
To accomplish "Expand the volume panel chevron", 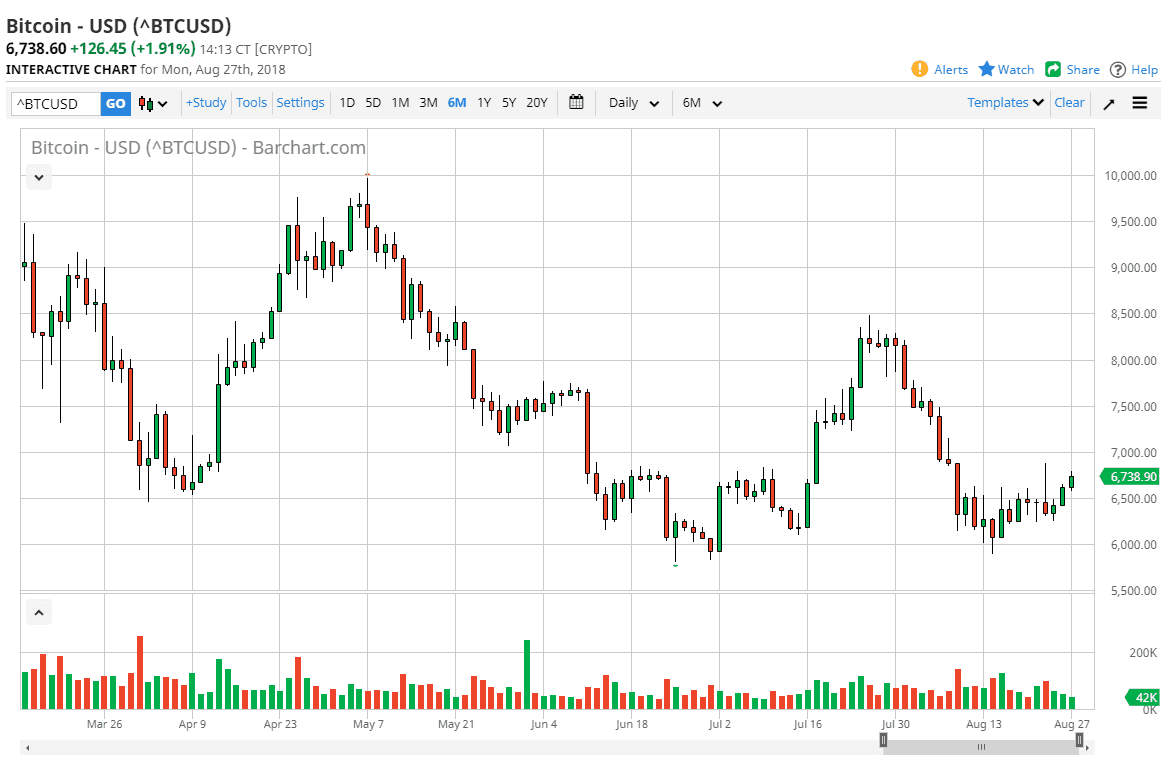I will (x=38, y=611).
